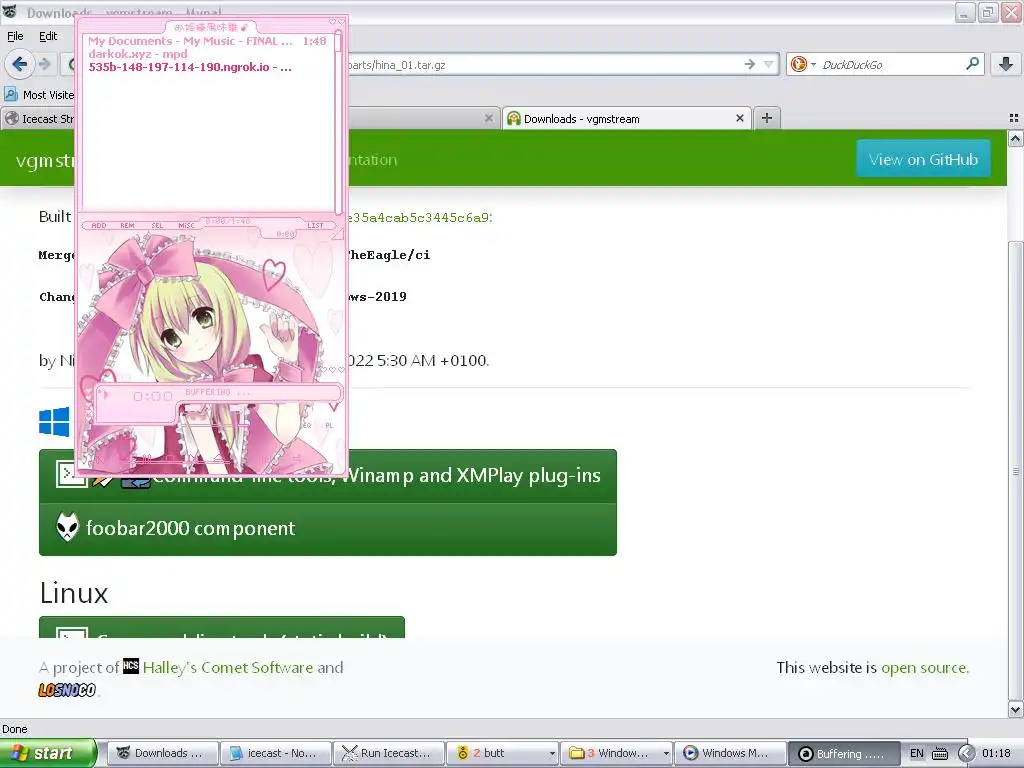This screenshot has width=1024, height=768.
Task: Switch to the Icecast Streaming tab
Action: pos(39,119)
